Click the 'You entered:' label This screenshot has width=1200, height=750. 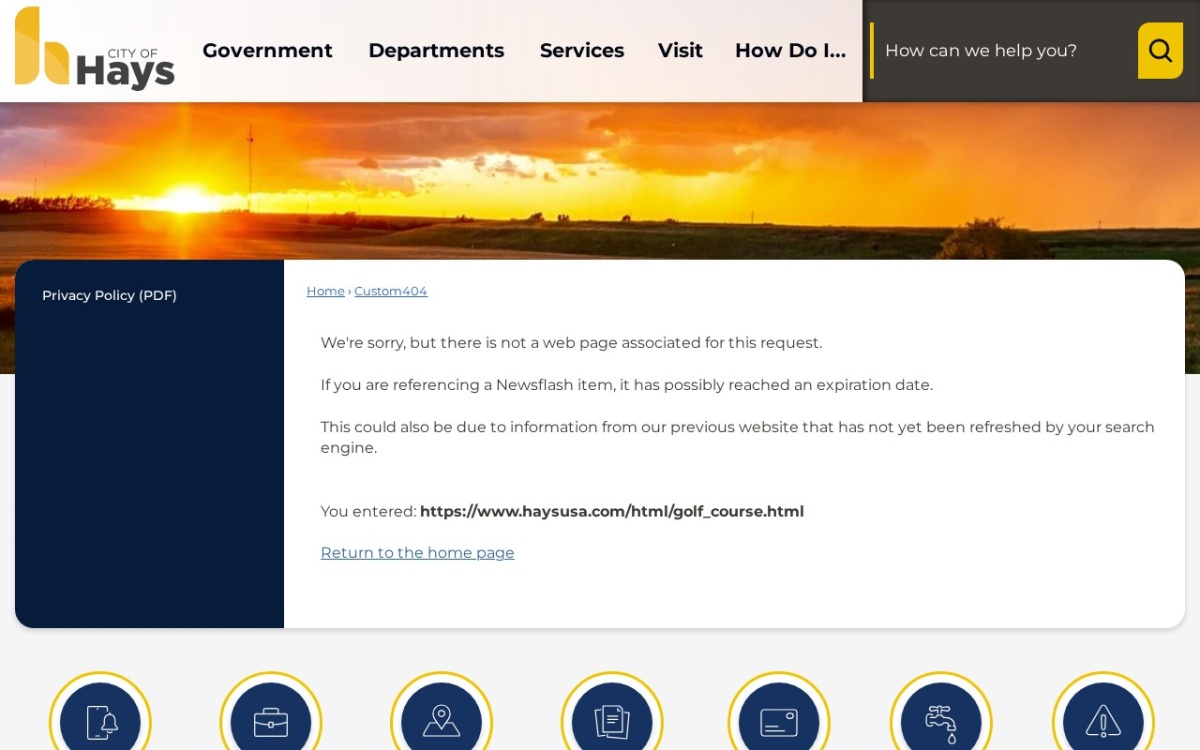[368, 511]
